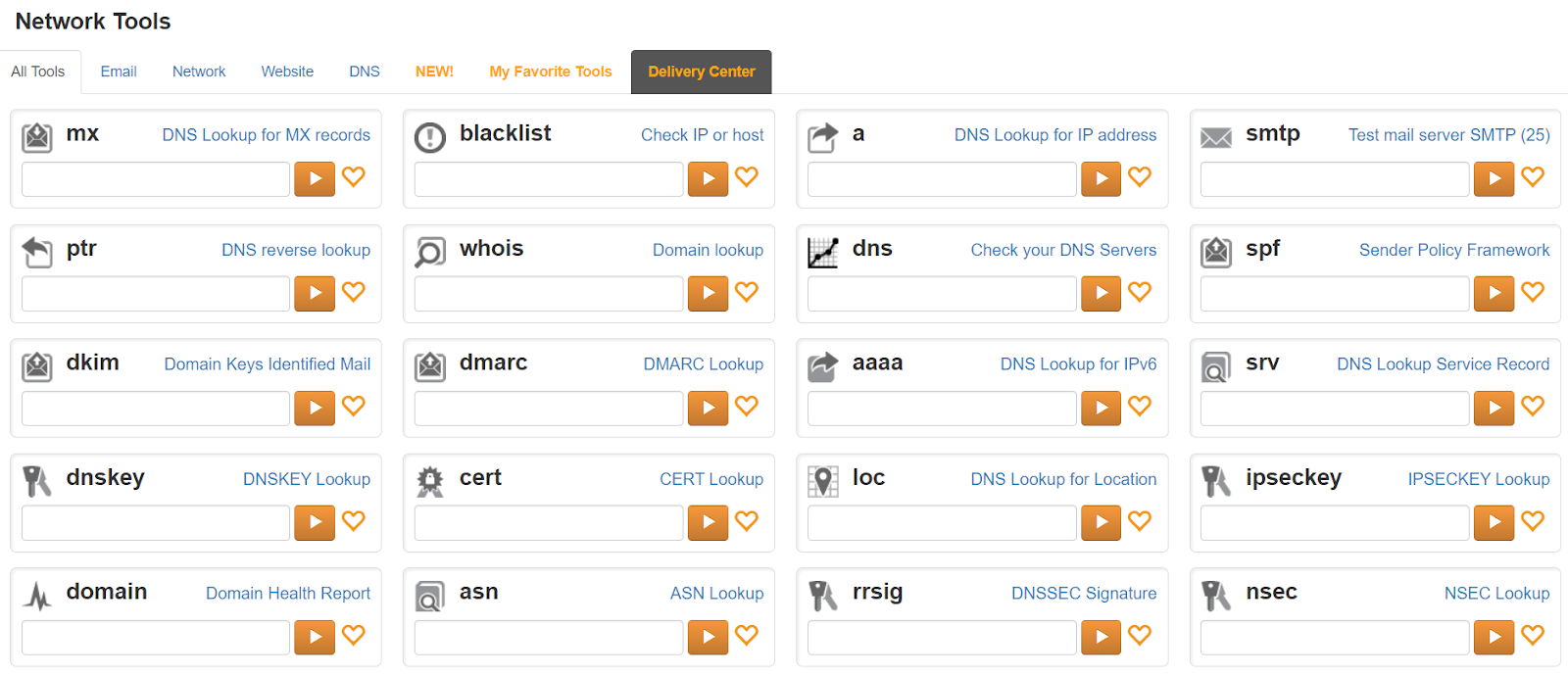This screenshot has height=675, width=1568.
Task: Click the domain health pulse icon
Action: tap(37, 596)
